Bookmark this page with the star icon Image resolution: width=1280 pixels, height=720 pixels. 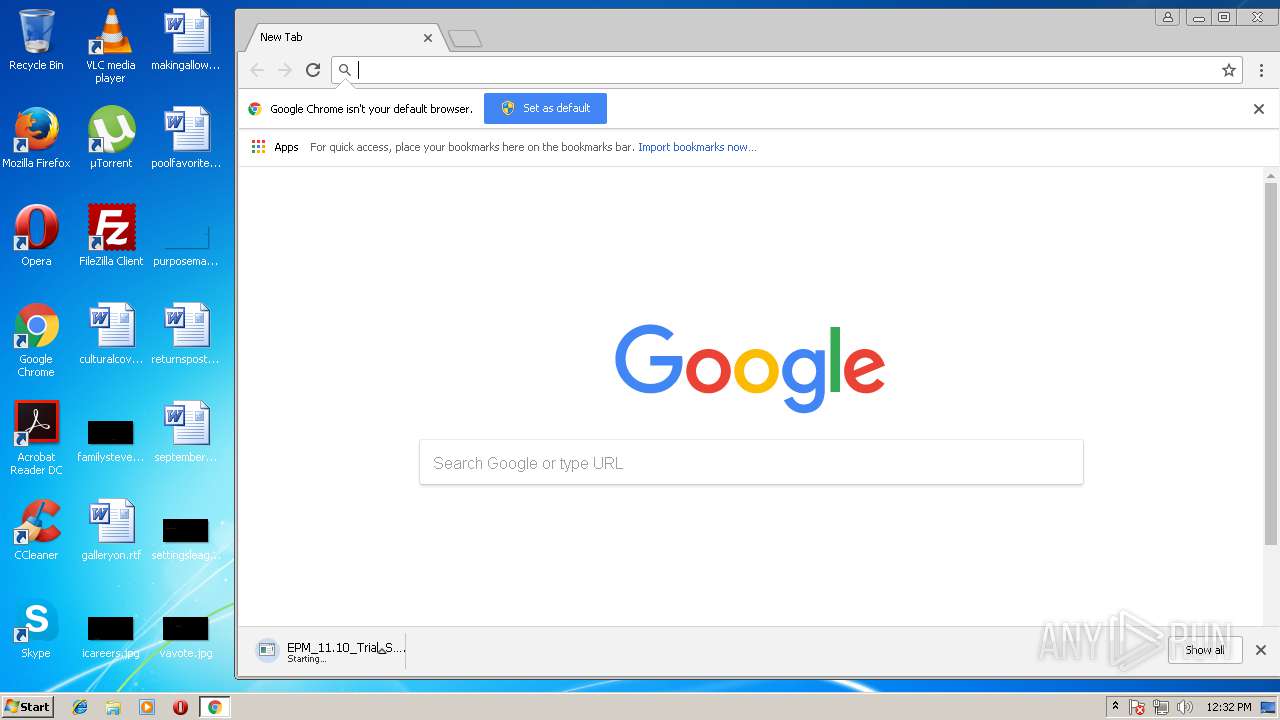coord(1229,70)
